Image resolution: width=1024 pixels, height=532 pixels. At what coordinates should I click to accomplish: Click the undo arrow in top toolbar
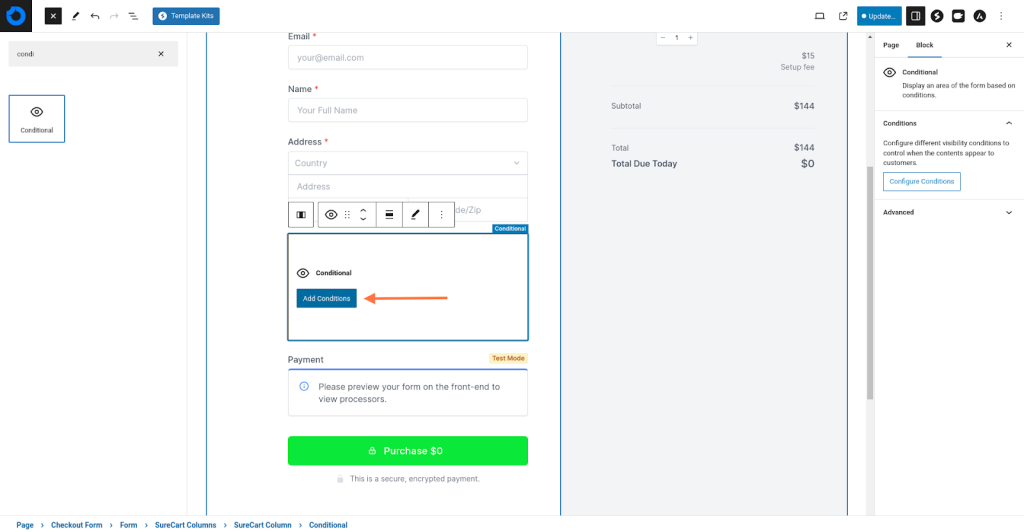pos(95,16)
